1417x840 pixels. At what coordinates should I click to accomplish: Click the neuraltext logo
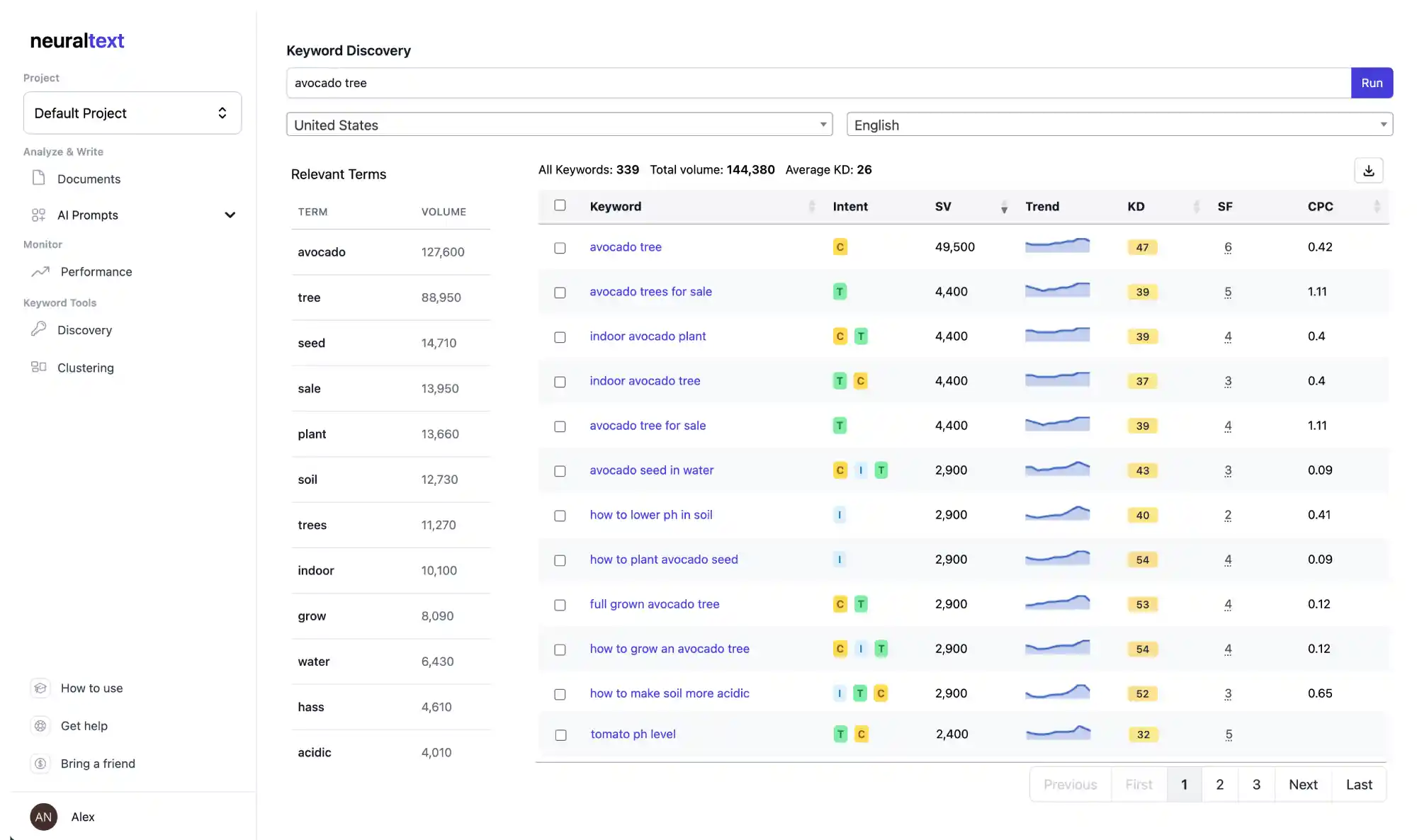click(77, 40)
